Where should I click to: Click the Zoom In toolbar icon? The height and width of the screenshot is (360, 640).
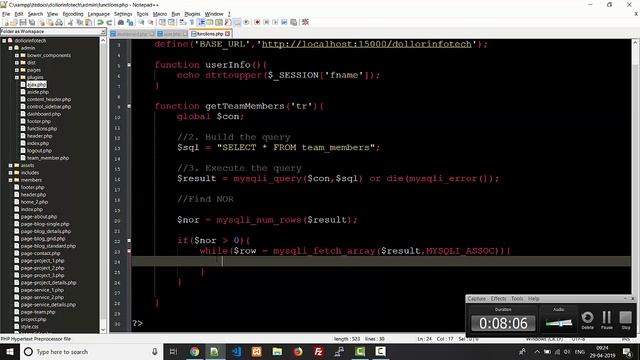(x=141, y=22)
